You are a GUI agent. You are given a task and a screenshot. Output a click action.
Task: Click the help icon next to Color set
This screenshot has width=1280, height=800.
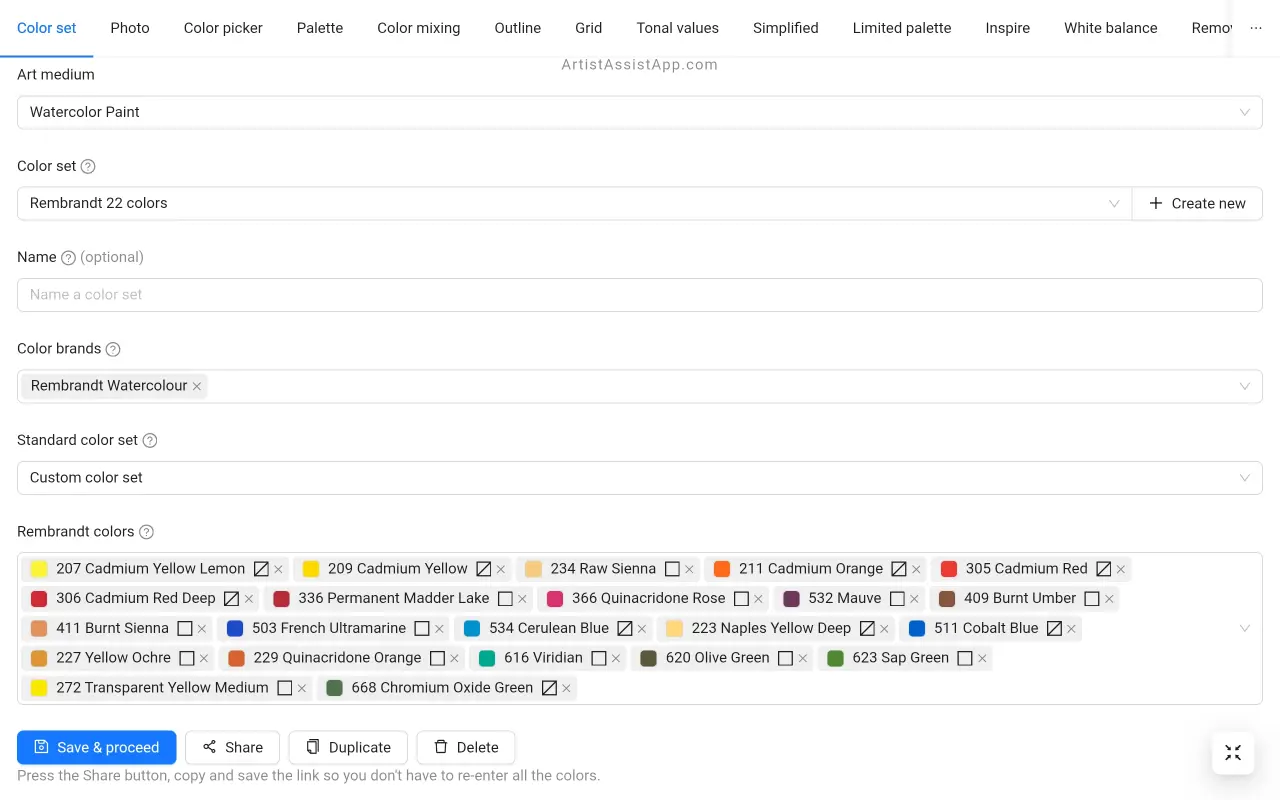pos(88,167)
